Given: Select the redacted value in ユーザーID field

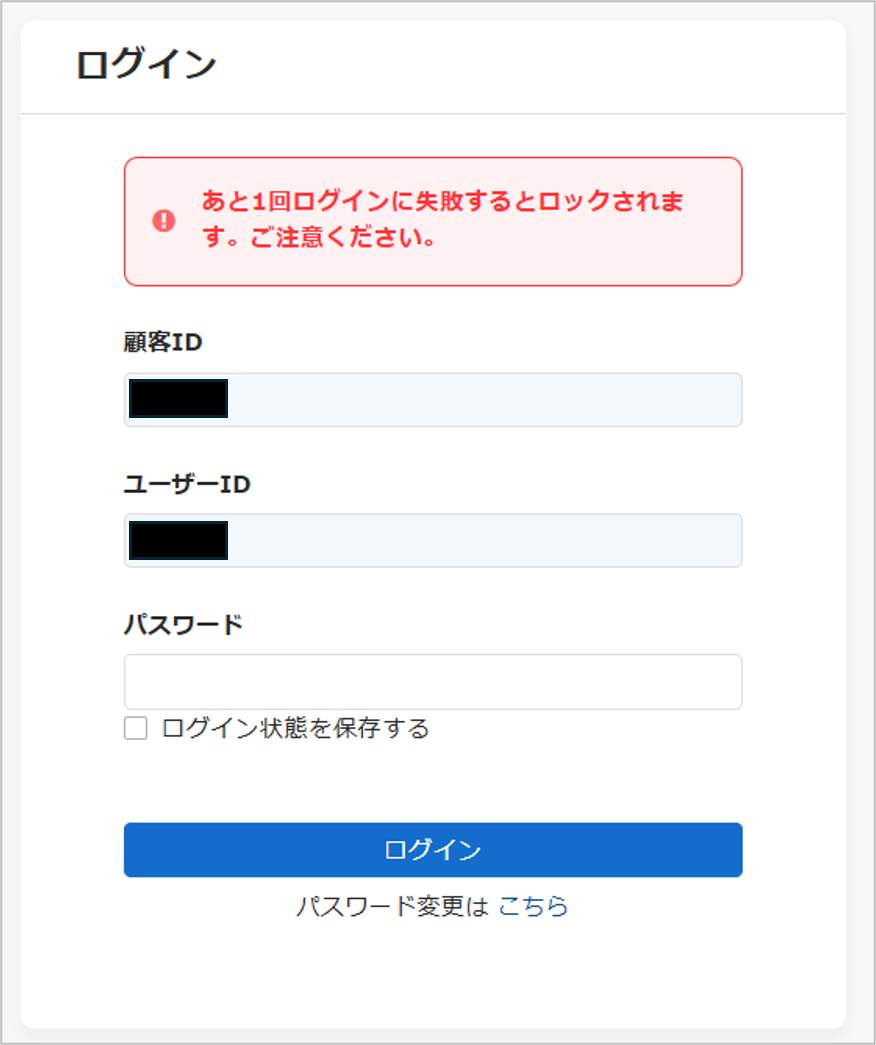Looking at the screenshot, I should [x=179, y=540].
